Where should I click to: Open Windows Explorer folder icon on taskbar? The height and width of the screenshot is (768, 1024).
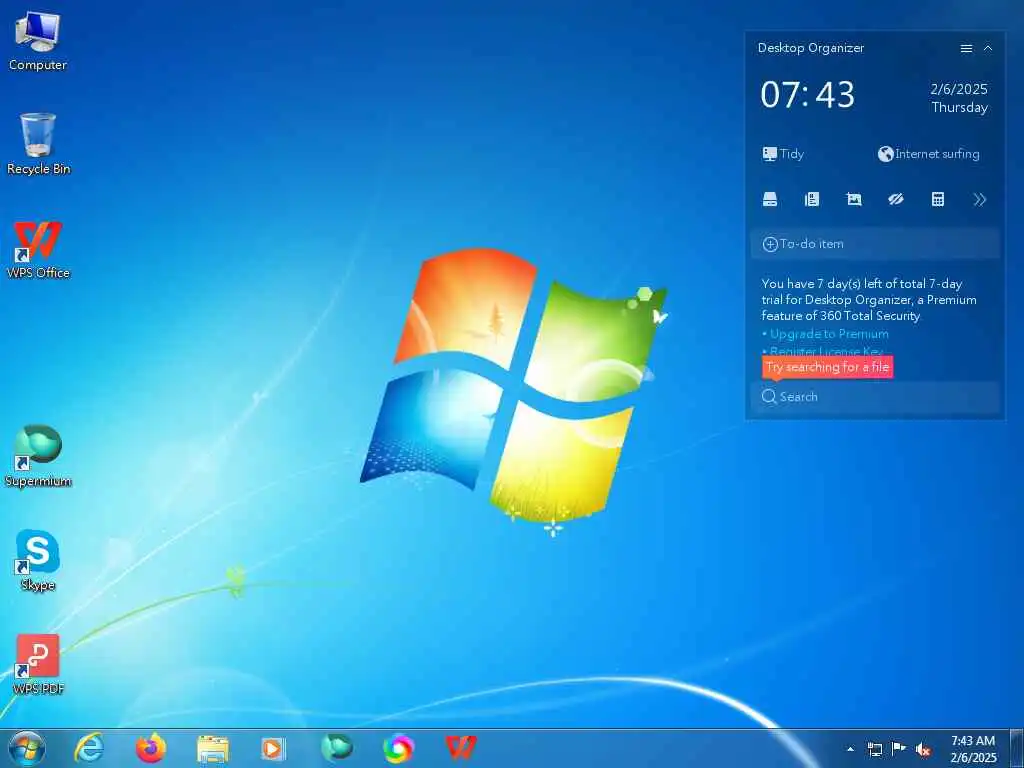pos(213,750)
